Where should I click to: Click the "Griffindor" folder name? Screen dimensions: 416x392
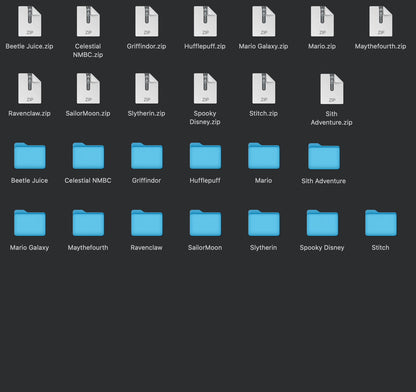[146, 180]
